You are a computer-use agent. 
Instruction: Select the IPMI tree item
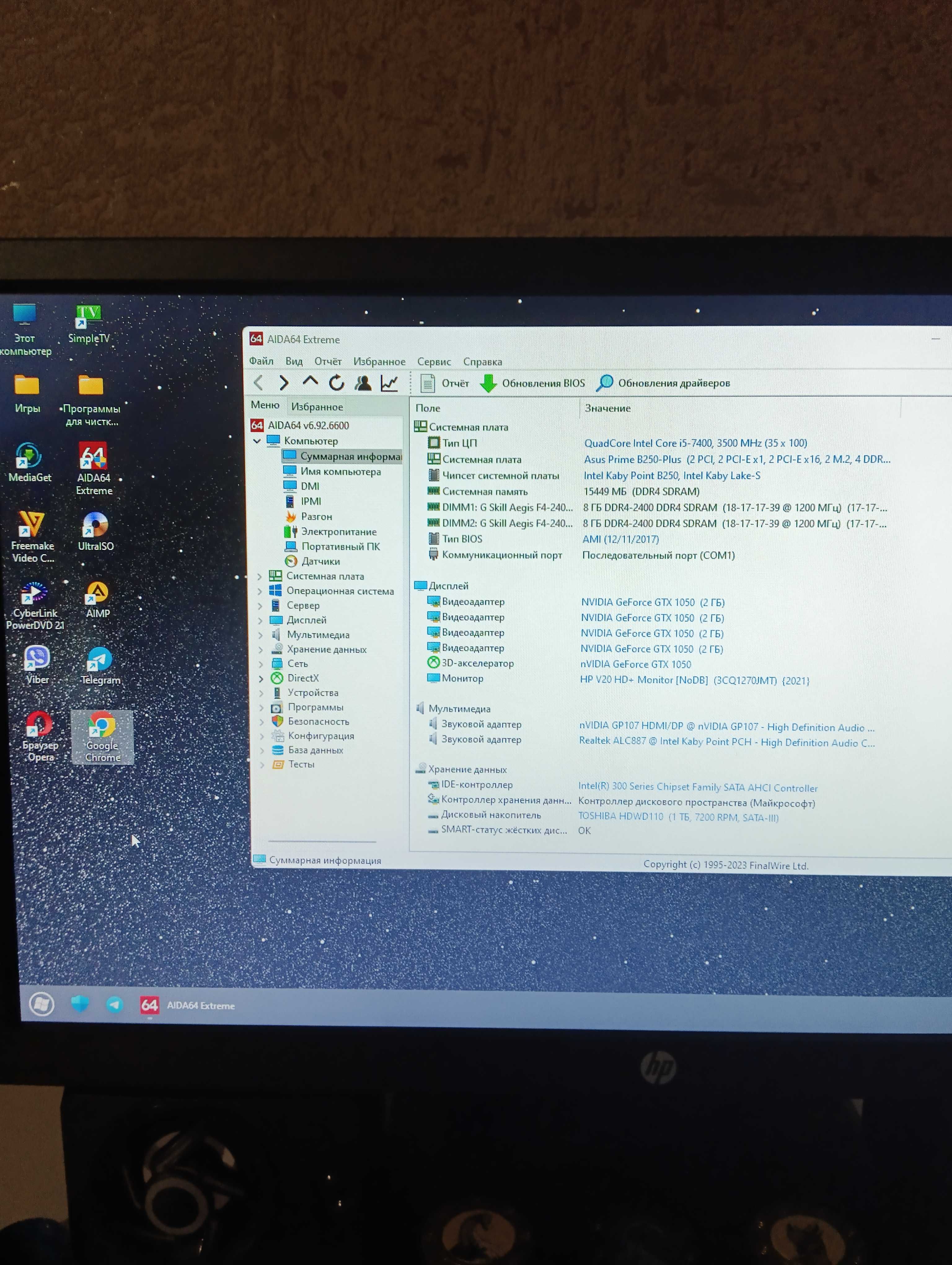(x=303, y=501)
